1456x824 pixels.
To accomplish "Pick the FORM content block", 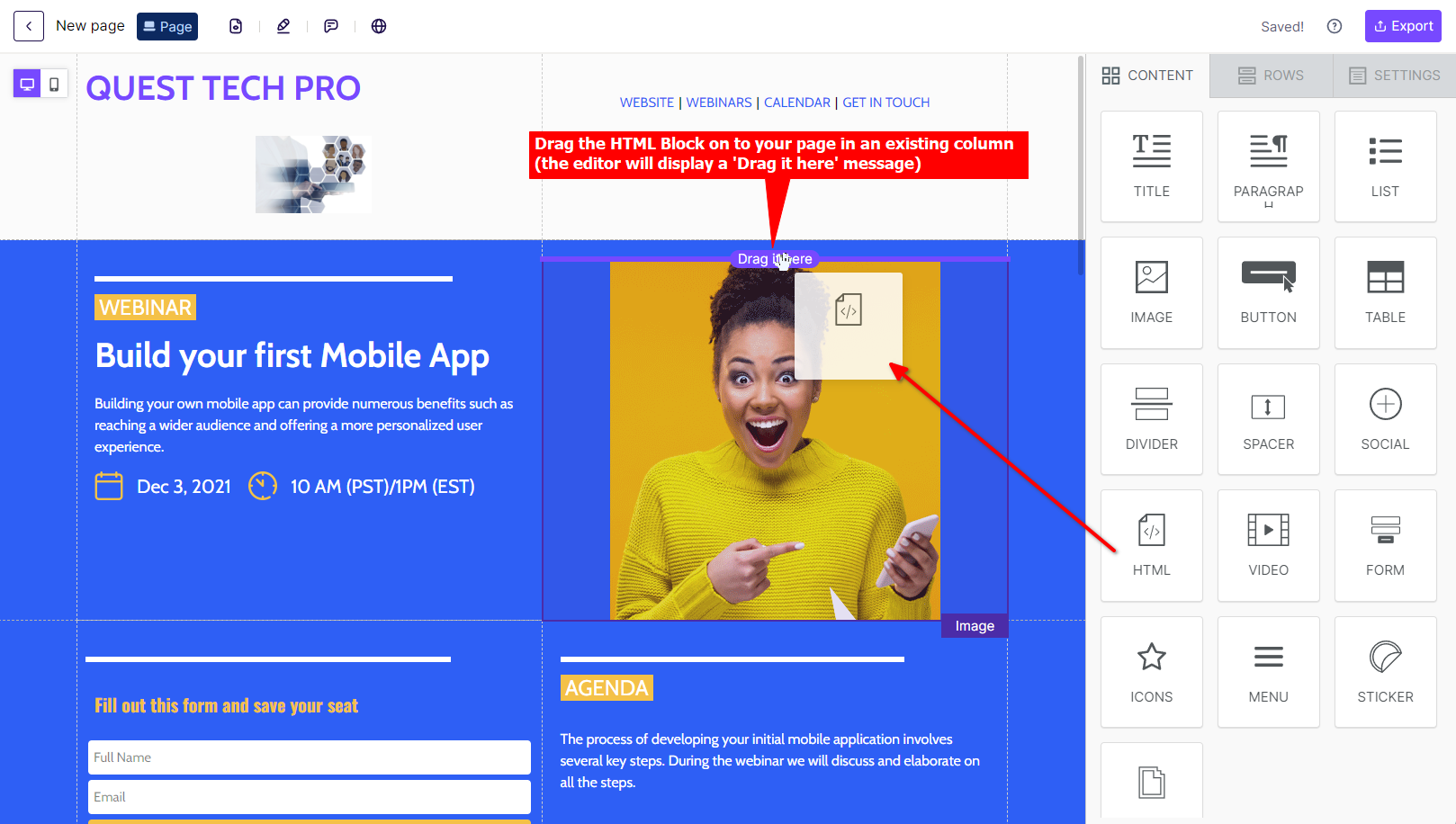I will pyautogui.click(x=1385, y=545).
